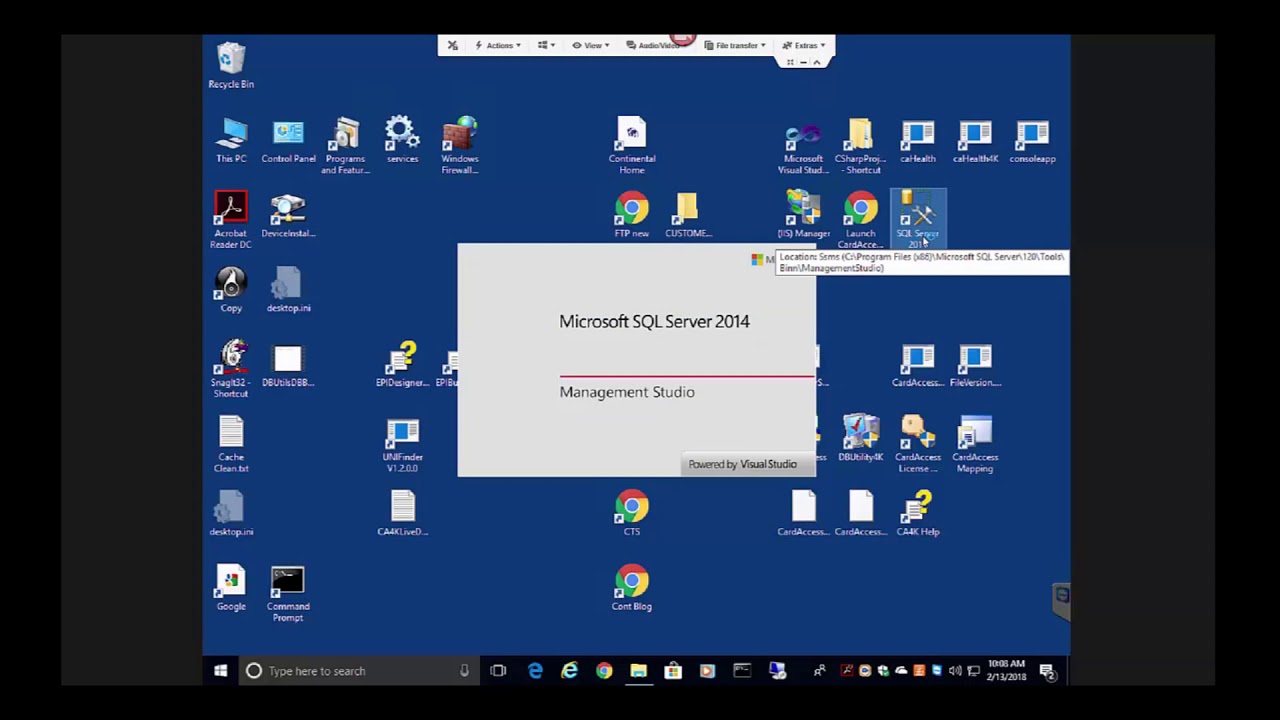
Task: Select the DeviceInstall desktop icon
Action: (288, 216)
